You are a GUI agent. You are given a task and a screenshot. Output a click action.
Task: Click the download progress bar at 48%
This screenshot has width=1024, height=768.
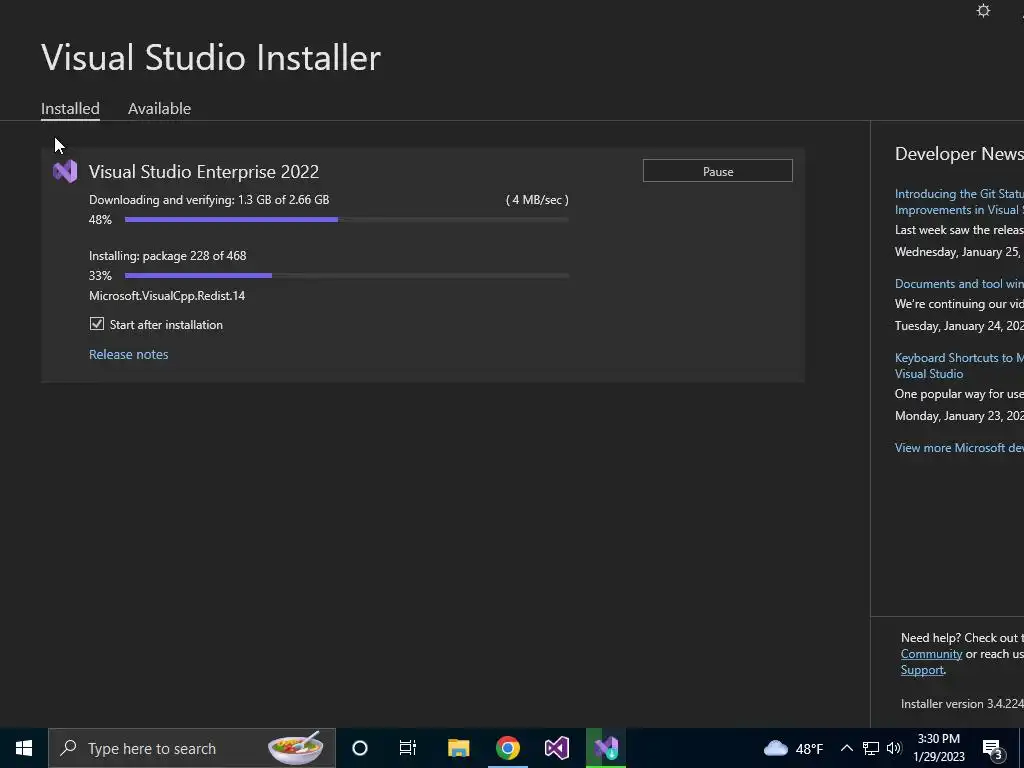[347, 219]
